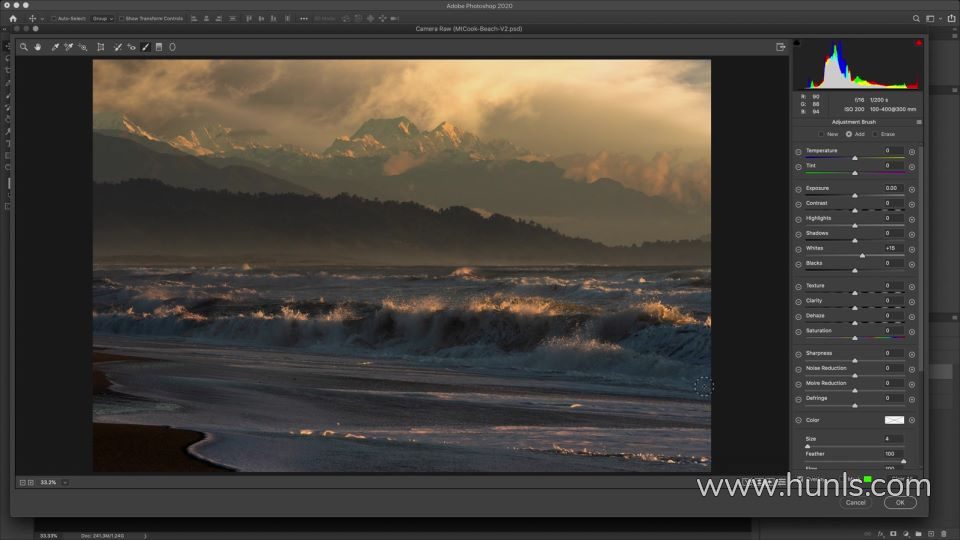Increase Clarity with the plus button
Screen dimensions: 960x540
click(x=912, y=302)
